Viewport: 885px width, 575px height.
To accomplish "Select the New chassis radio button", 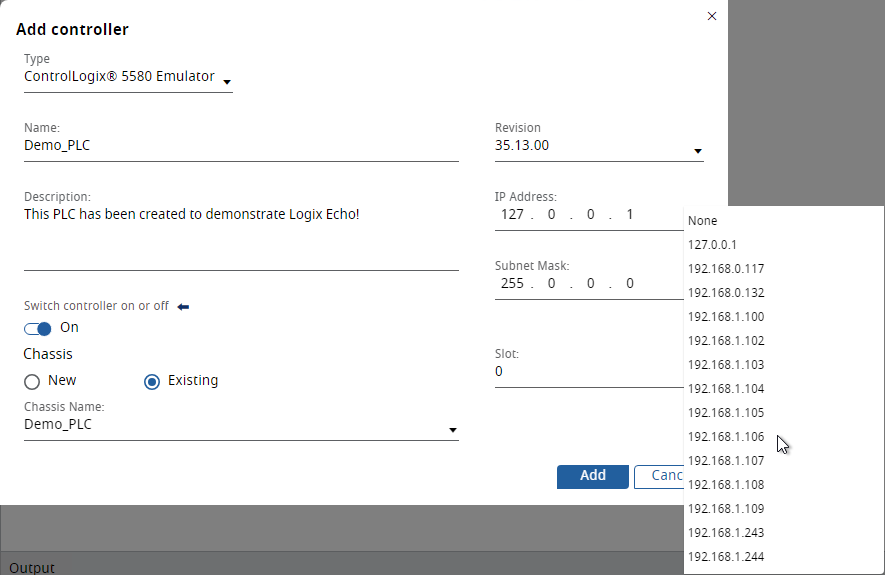I will (32, 382).
